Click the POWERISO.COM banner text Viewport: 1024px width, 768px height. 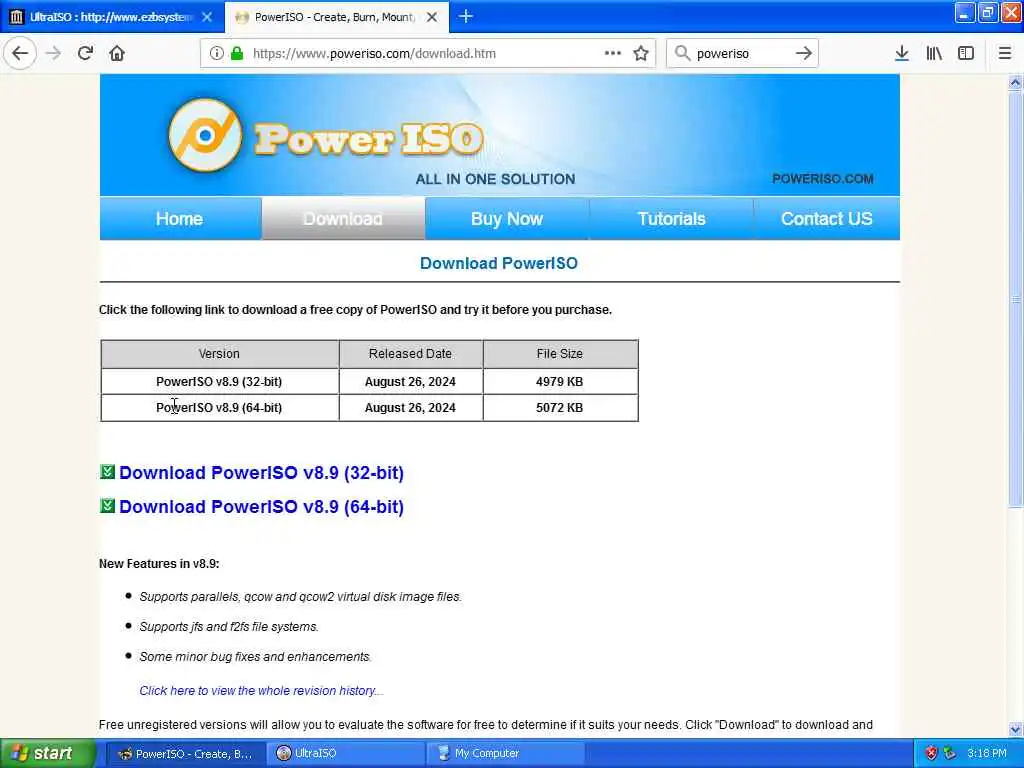[823, 179]
